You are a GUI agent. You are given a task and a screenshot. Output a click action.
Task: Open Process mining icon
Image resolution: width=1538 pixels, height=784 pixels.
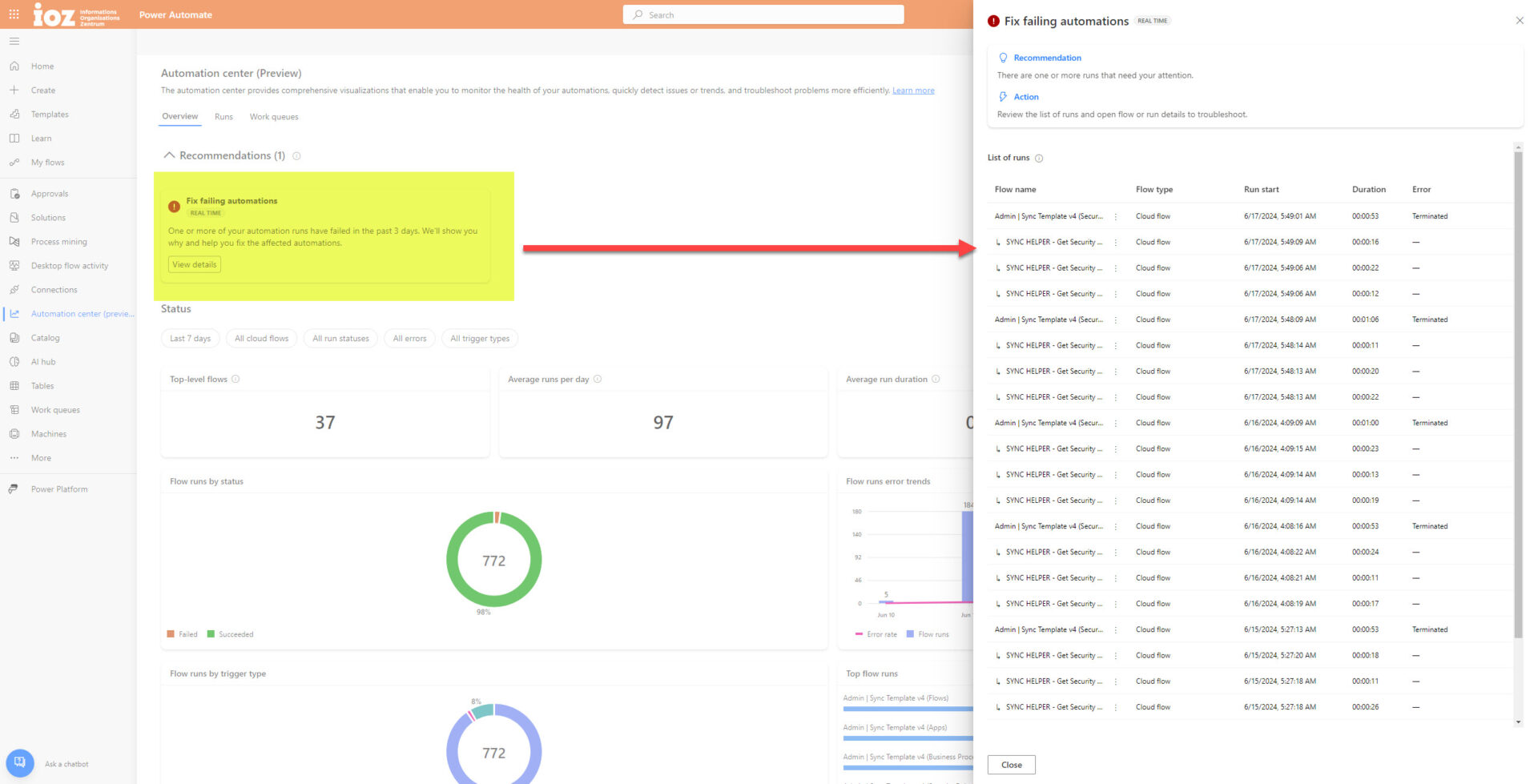[14, 242]
